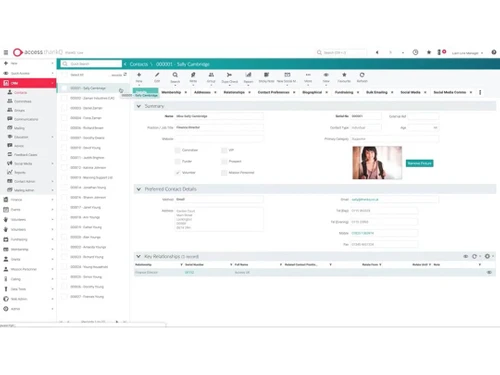The image size is (500, 375).
Task: Open Contacts in CRM sidebar
Action: click(20, 92)
